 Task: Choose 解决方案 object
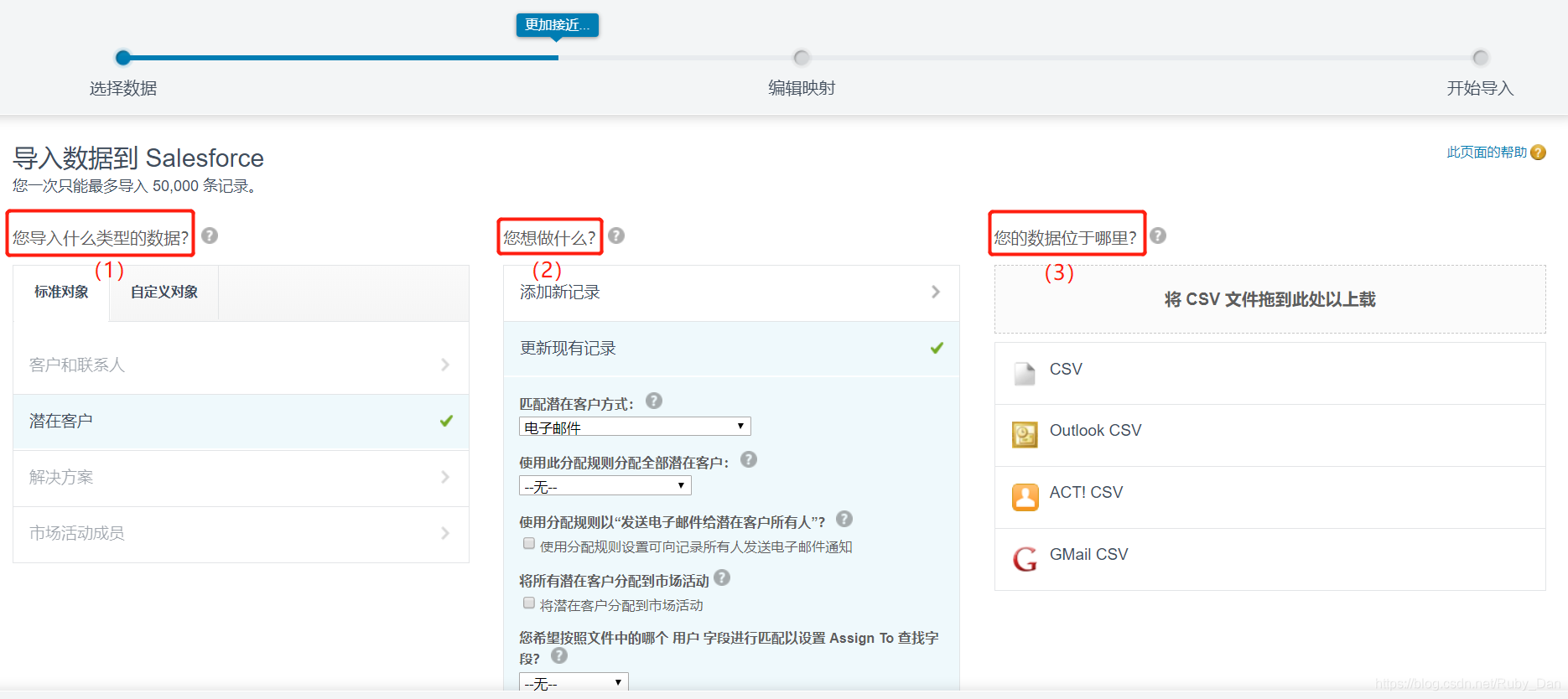tap(241, 478)
